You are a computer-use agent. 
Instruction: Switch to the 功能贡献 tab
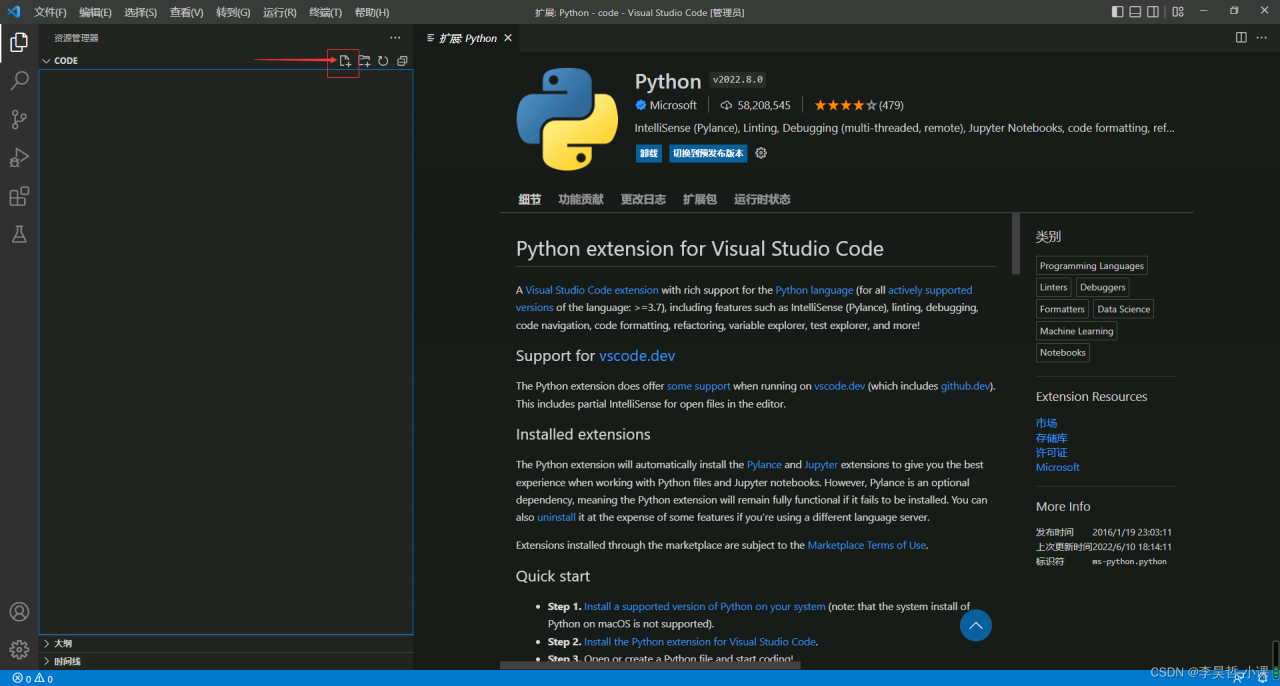(x=581, y=199)
